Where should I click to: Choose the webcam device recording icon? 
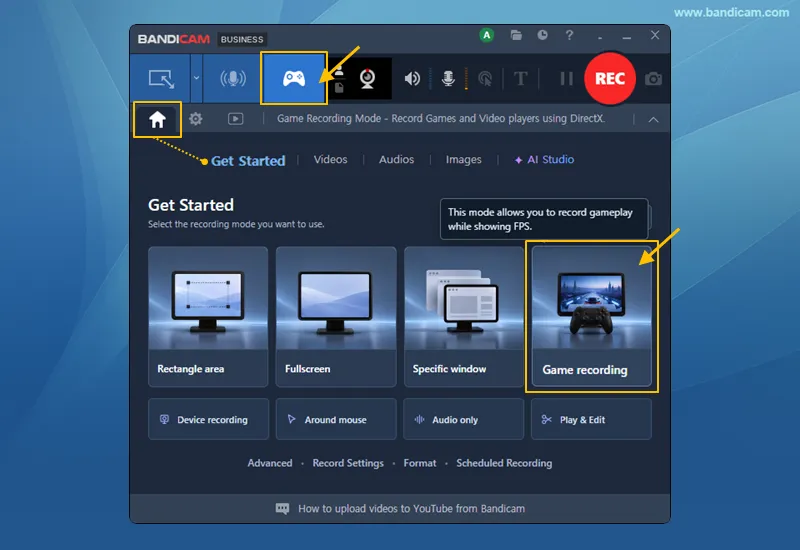pyautogui.click(x=367, y=78)
